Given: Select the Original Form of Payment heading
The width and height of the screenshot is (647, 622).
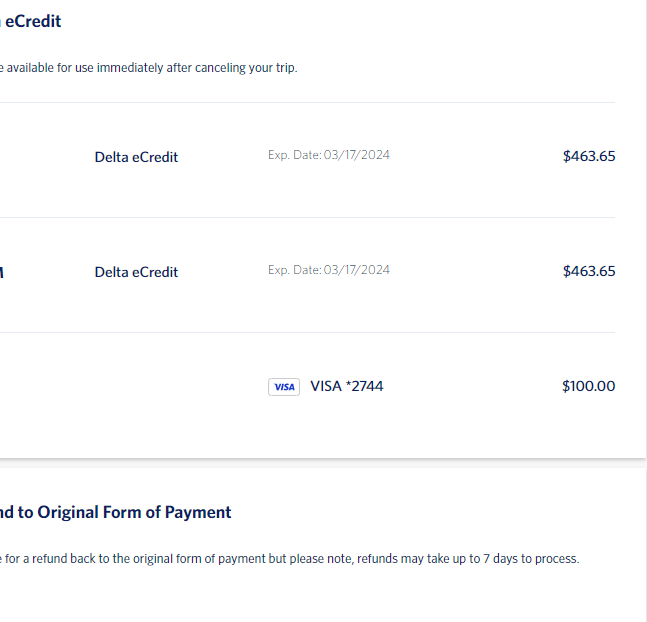Looking at the screenshot, I should coord(116,512).
